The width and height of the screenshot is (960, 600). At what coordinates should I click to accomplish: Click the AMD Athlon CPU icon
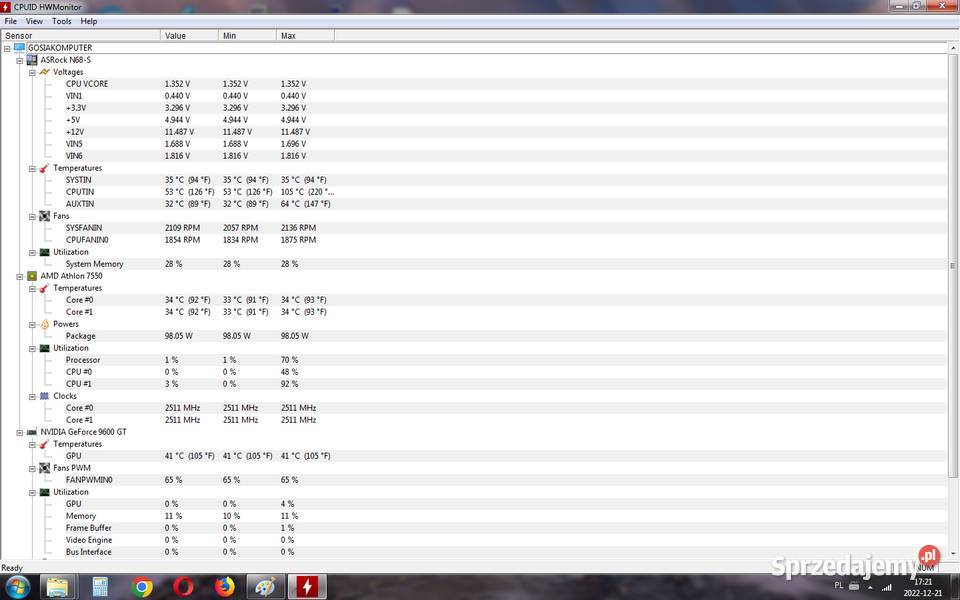[x=32, y=276]
